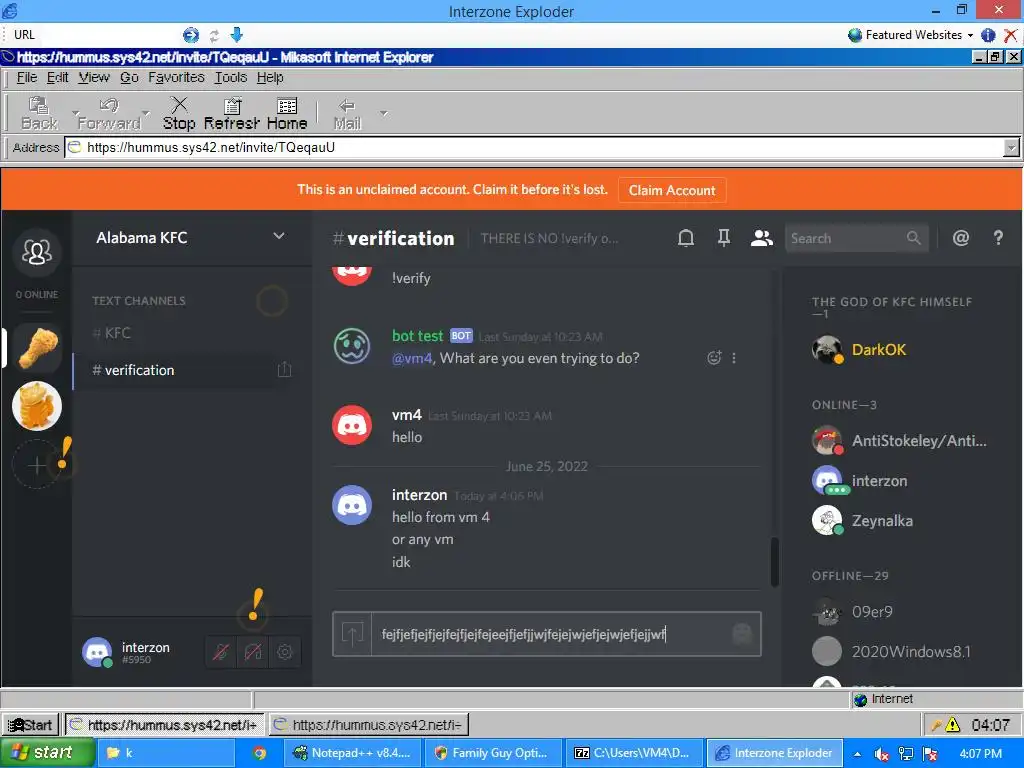Click Back toolbar button
This screenshot has width=1024, height=768.
tap(39, 114)
